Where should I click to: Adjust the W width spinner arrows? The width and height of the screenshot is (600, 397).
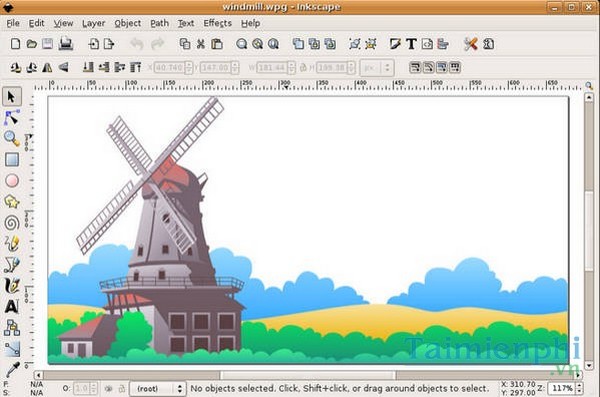[292, 68]
